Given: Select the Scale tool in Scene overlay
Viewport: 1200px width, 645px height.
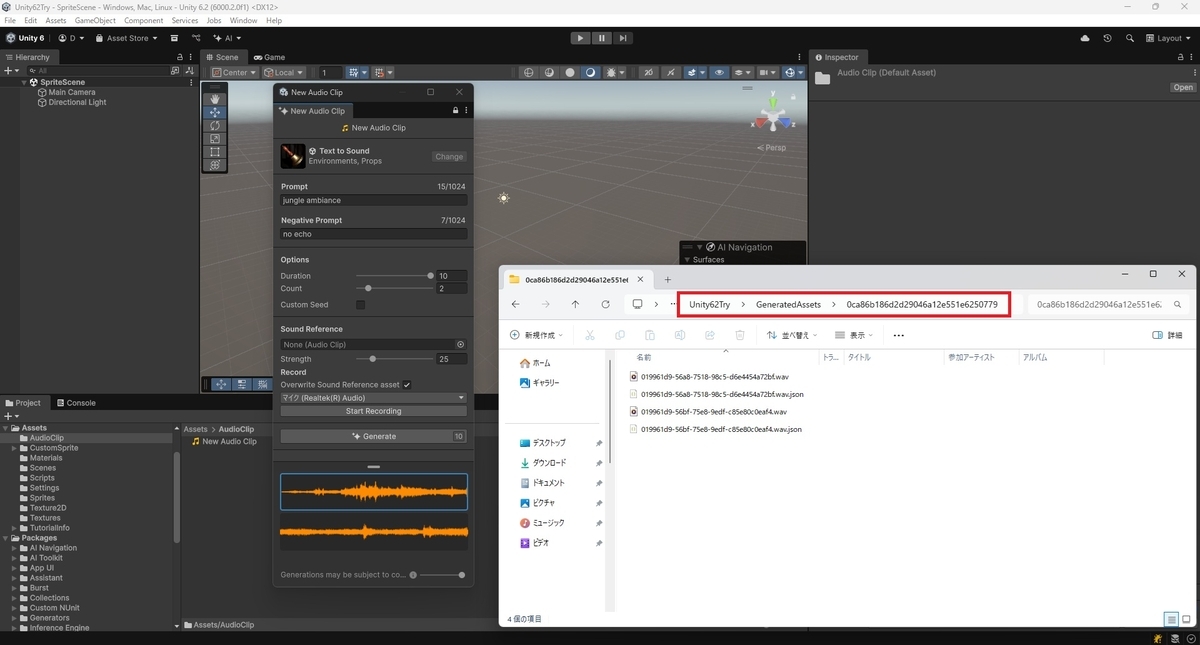Looking at the screenshot, I should point(215,139).
